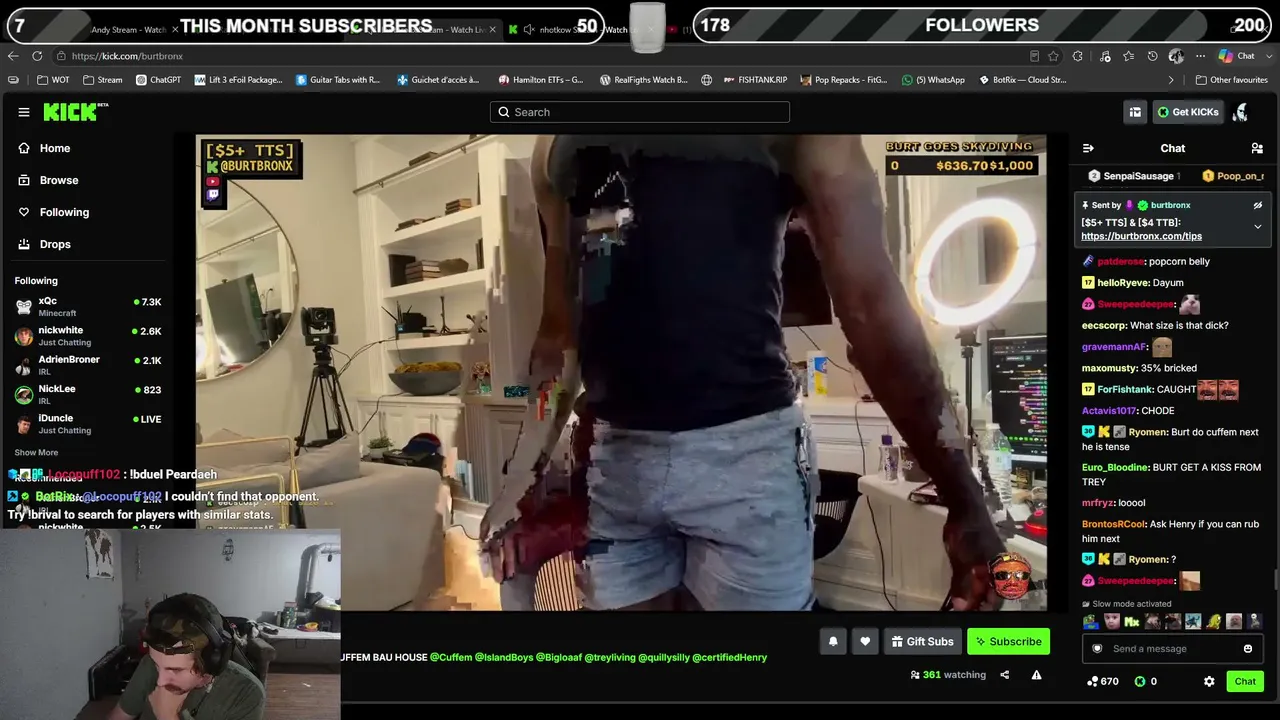The width and height of the screenshot is (1280, 720).
Task: Click the Euro_Bloodine username in chat
Action: pyautogui.click(x=1115, y=468)
